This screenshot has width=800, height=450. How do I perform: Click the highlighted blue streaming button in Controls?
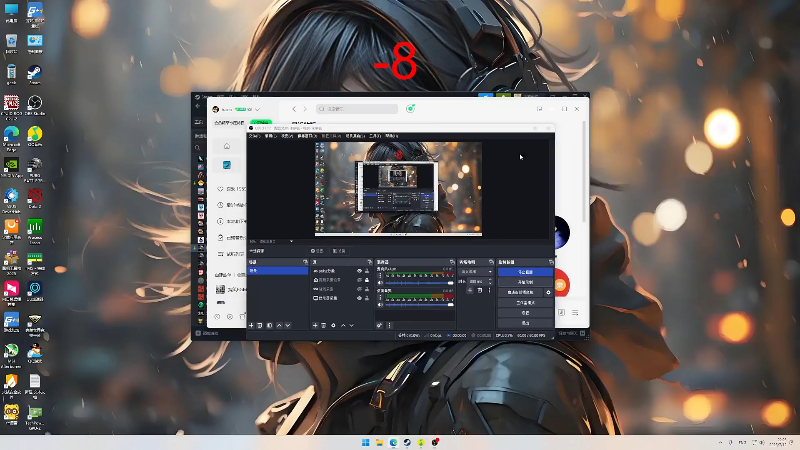click(x=525, y=272)
